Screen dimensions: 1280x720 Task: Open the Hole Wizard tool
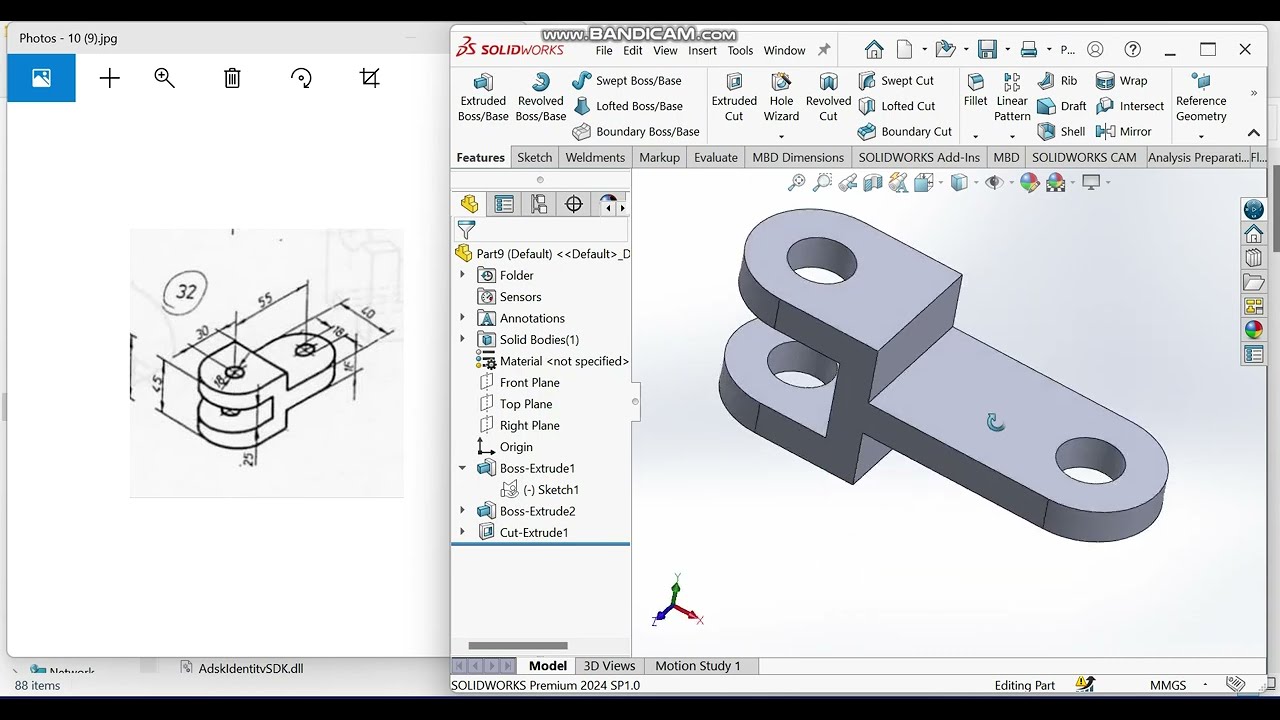point(781,97)
